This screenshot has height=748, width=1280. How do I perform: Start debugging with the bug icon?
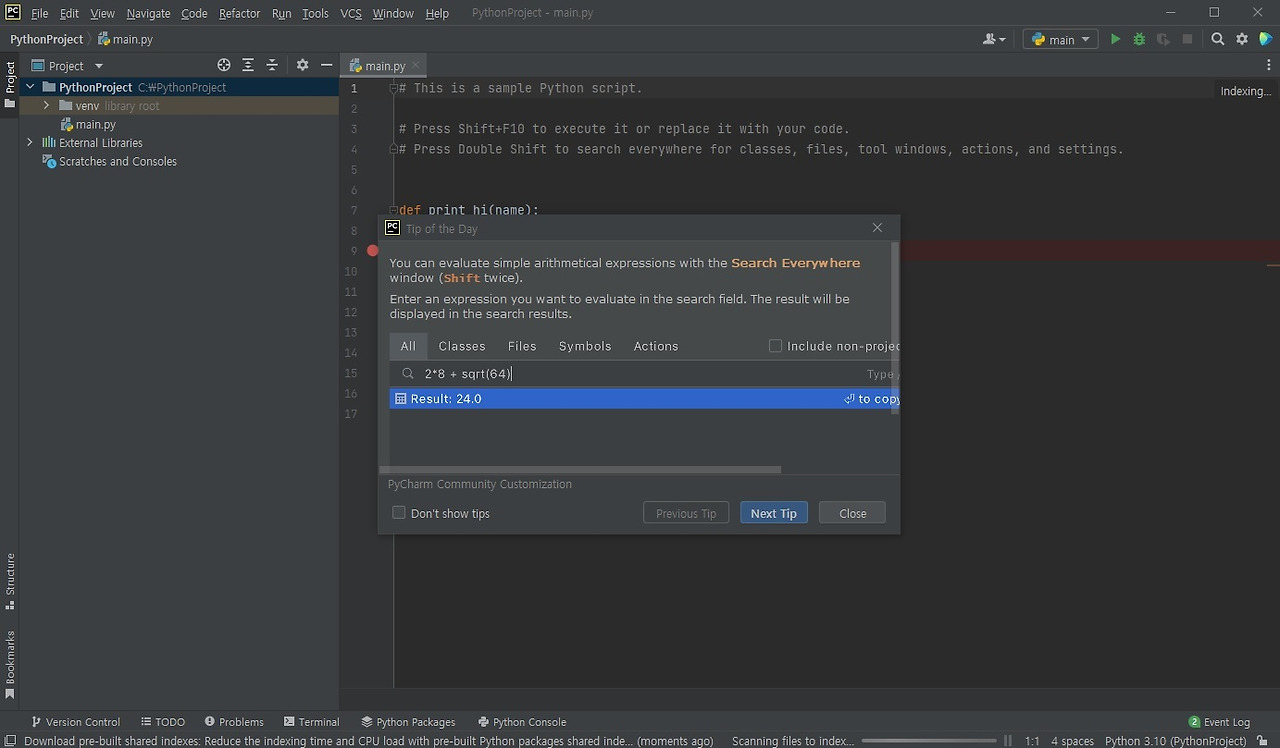pyautogui.click(x=1139, y=38)
